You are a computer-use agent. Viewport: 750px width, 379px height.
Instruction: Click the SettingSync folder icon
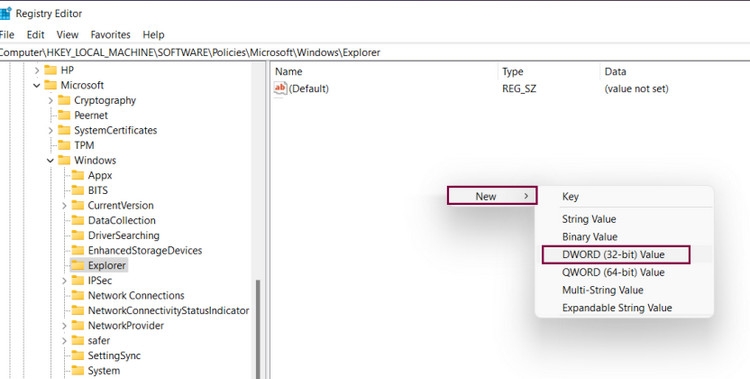(x=77, y=356)
